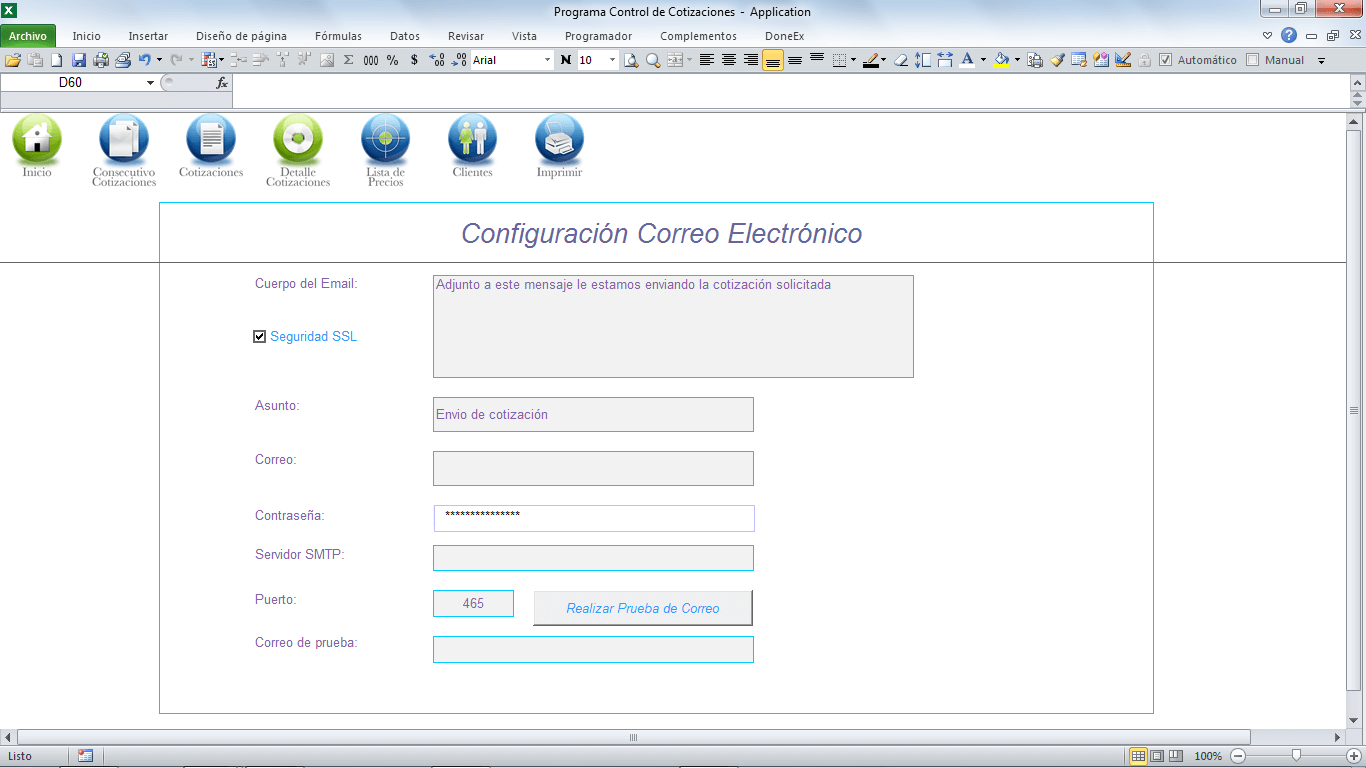The width and height of the screenshot is (1366, 768).
Task: Switch to Page Layout view in status bar
Action: coord(1157,756)
